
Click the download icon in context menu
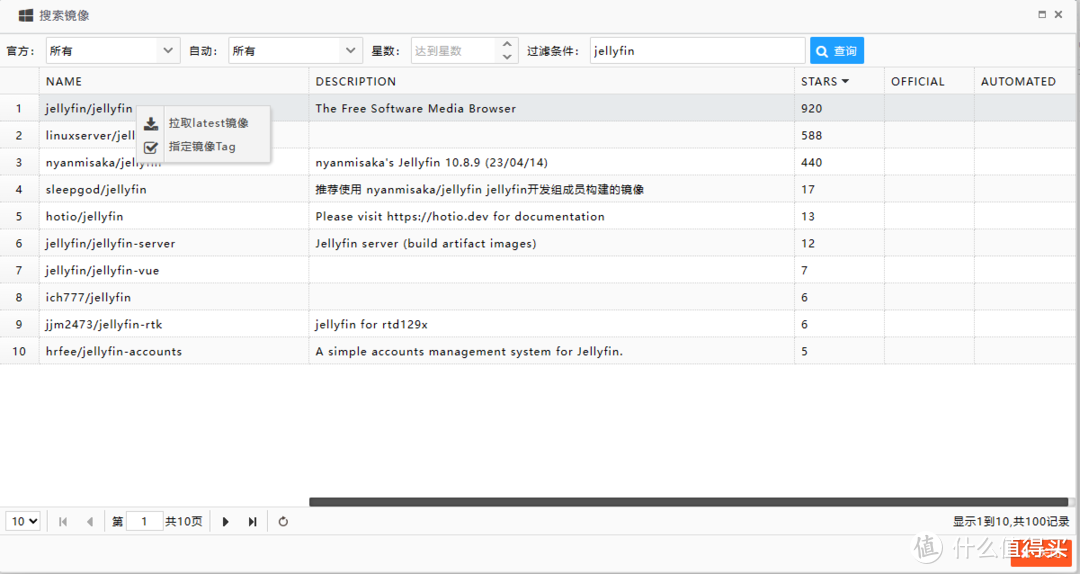151,124
